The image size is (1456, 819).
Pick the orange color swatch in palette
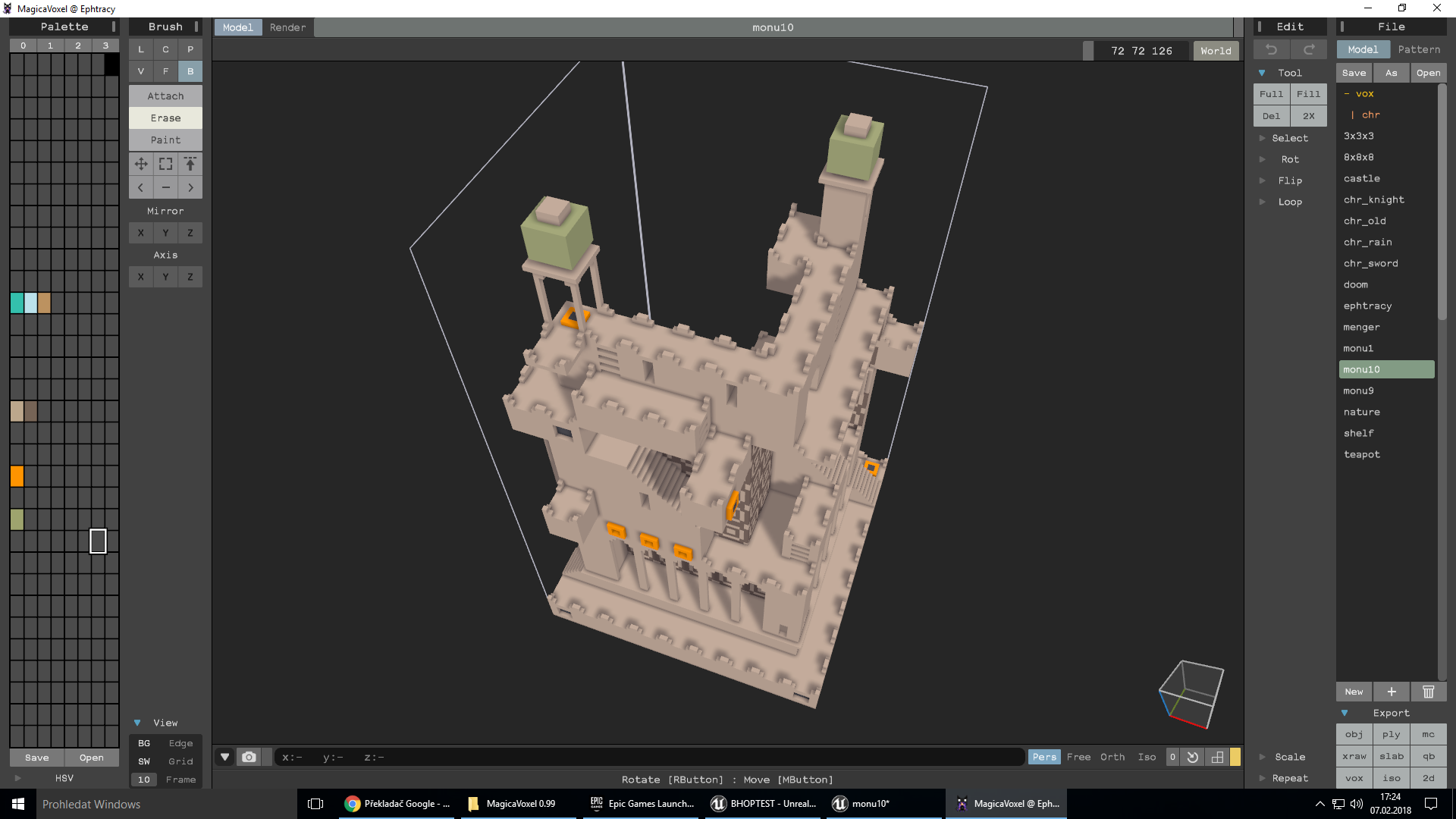[17, 476]
